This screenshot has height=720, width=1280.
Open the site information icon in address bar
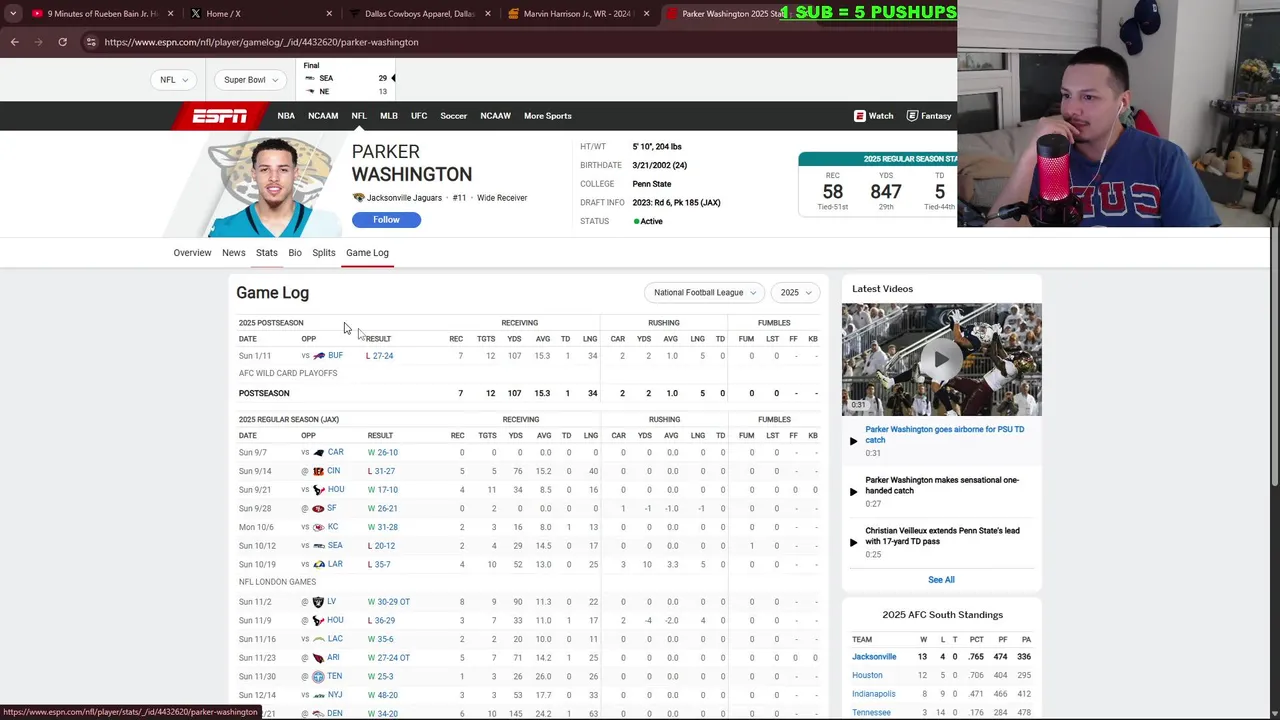pos(90,42)
